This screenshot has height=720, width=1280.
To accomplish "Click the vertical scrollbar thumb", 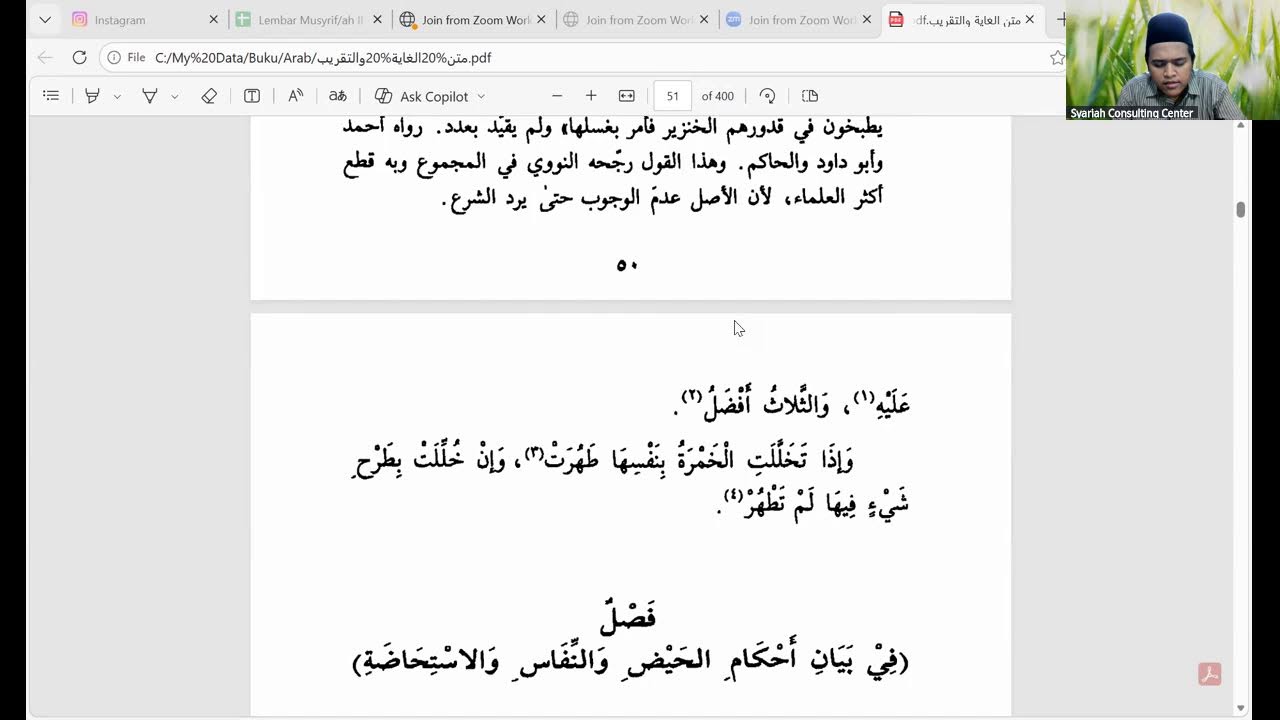I will point(1241,209).
